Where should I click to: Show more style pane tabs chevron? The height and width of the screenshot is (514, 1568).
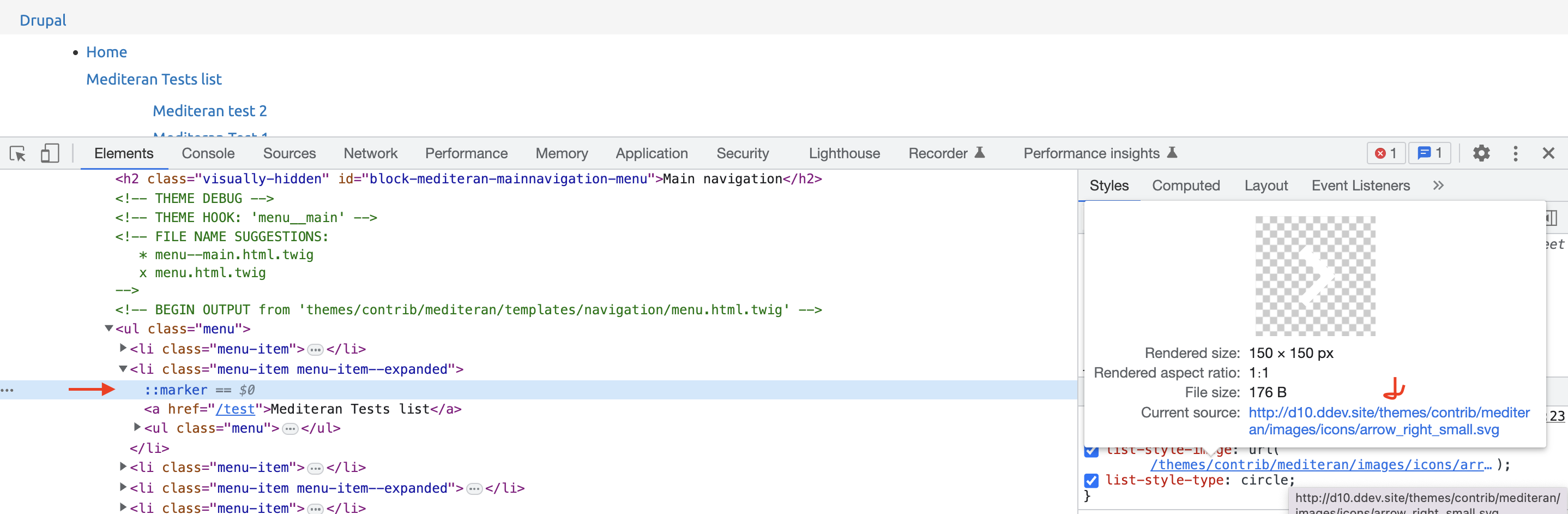[x=1438, y=186]
